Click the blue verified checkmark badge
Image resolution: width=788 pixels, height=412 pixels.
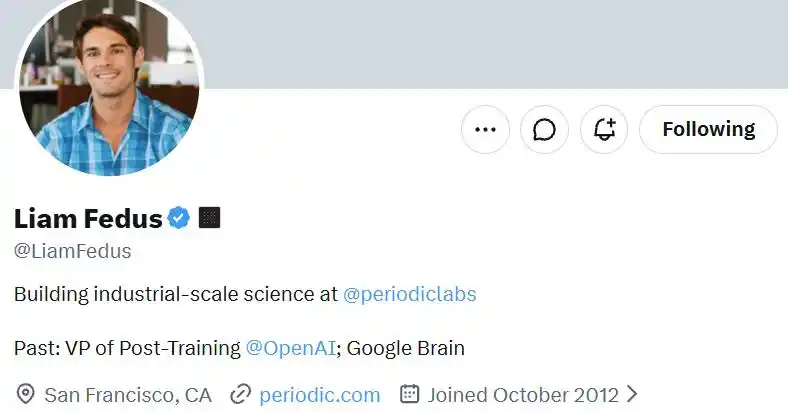(x=178, y=218)
